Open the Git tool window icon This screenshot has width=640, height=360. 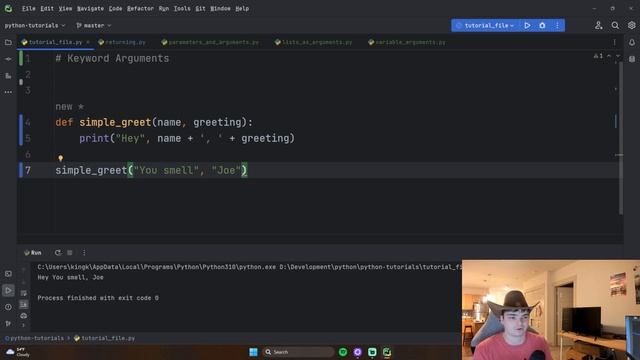pyautogui.click(x=8, y=323)
